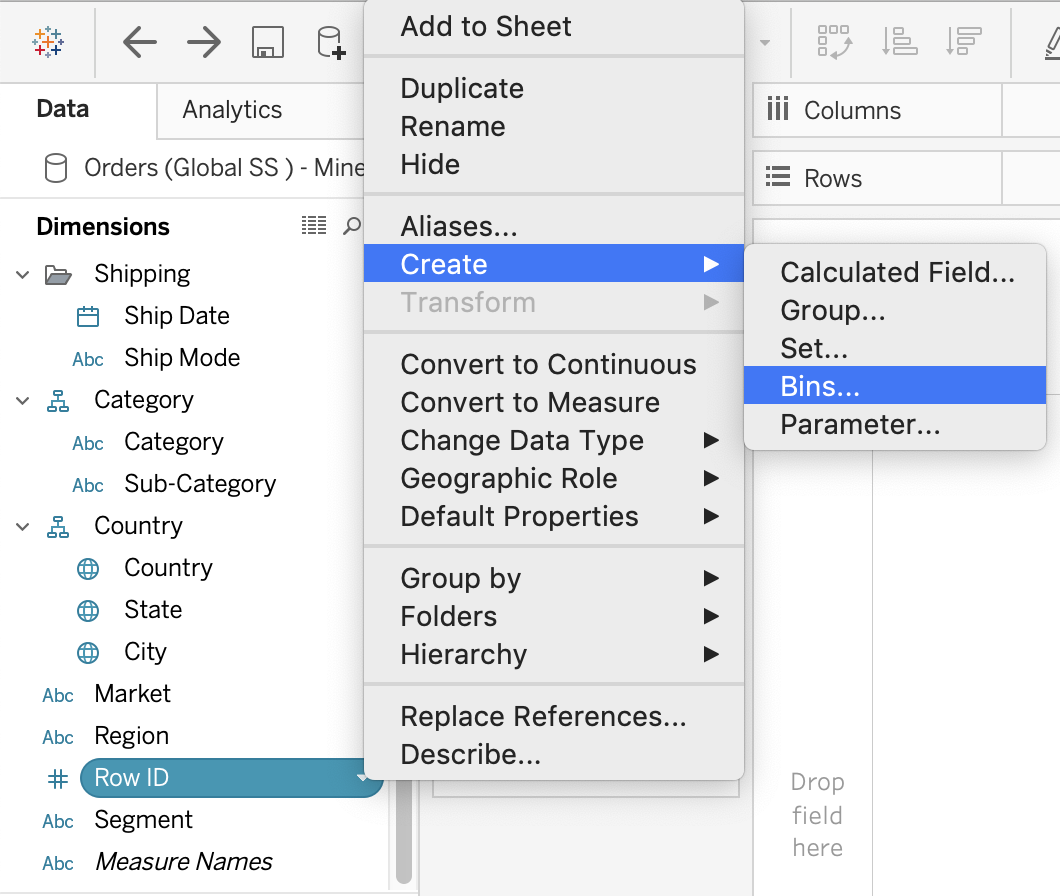1060x896 pixels.
Task: Click the Drop field here area
Action: [816, 815]
